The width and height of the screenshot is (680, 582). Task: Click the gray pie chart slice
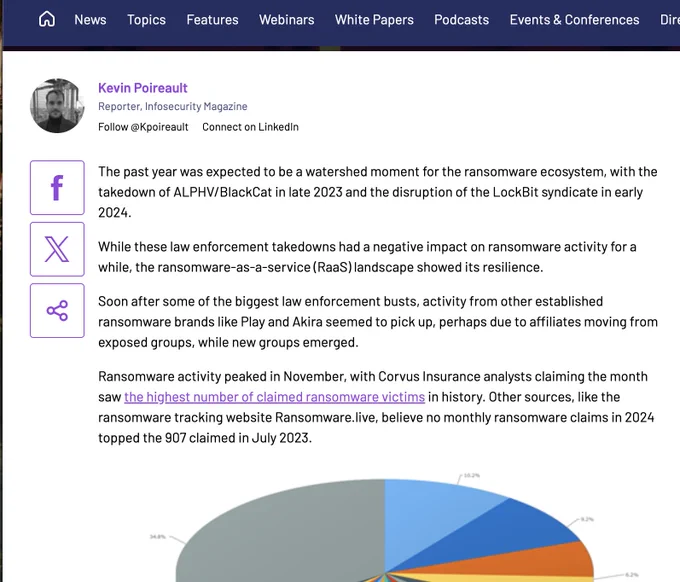(290, 530)
